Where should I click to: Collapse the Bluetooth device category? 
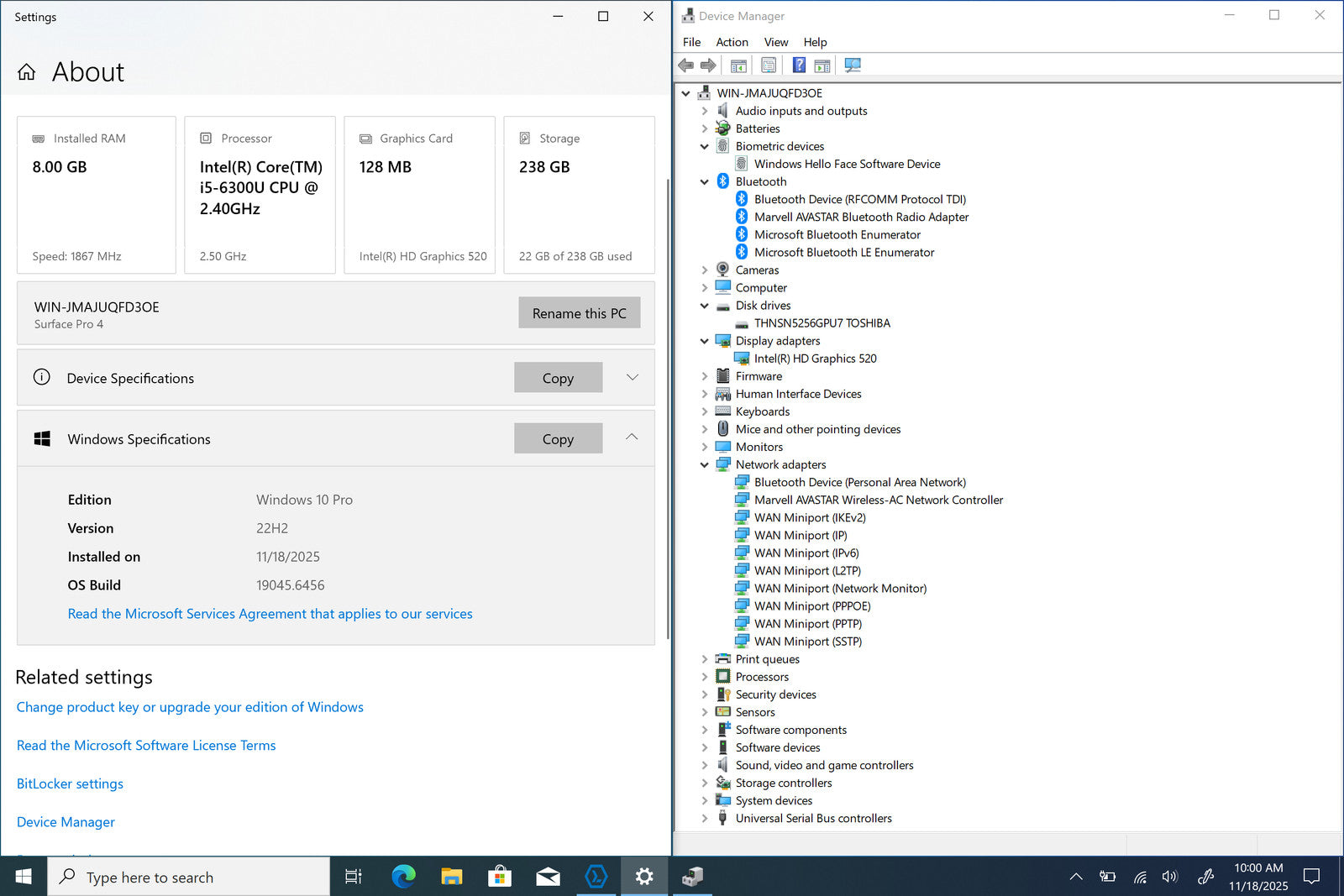705,182
